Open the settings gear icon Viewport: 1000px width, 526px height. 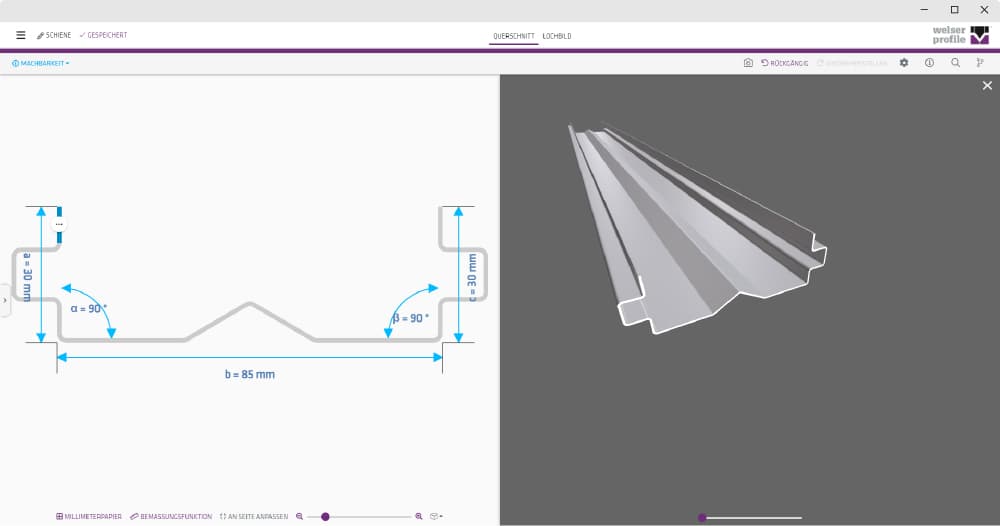[904, 63]
